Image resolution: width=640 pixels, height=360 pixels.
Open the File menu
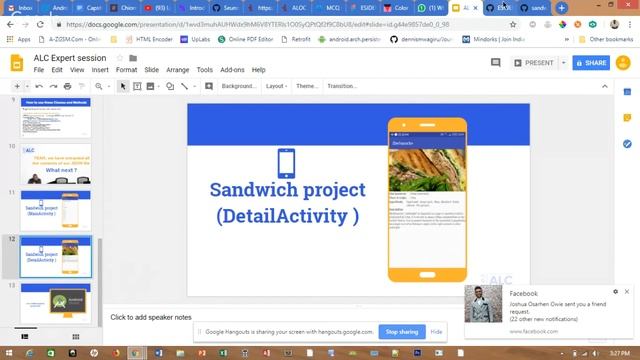(39, 70)
